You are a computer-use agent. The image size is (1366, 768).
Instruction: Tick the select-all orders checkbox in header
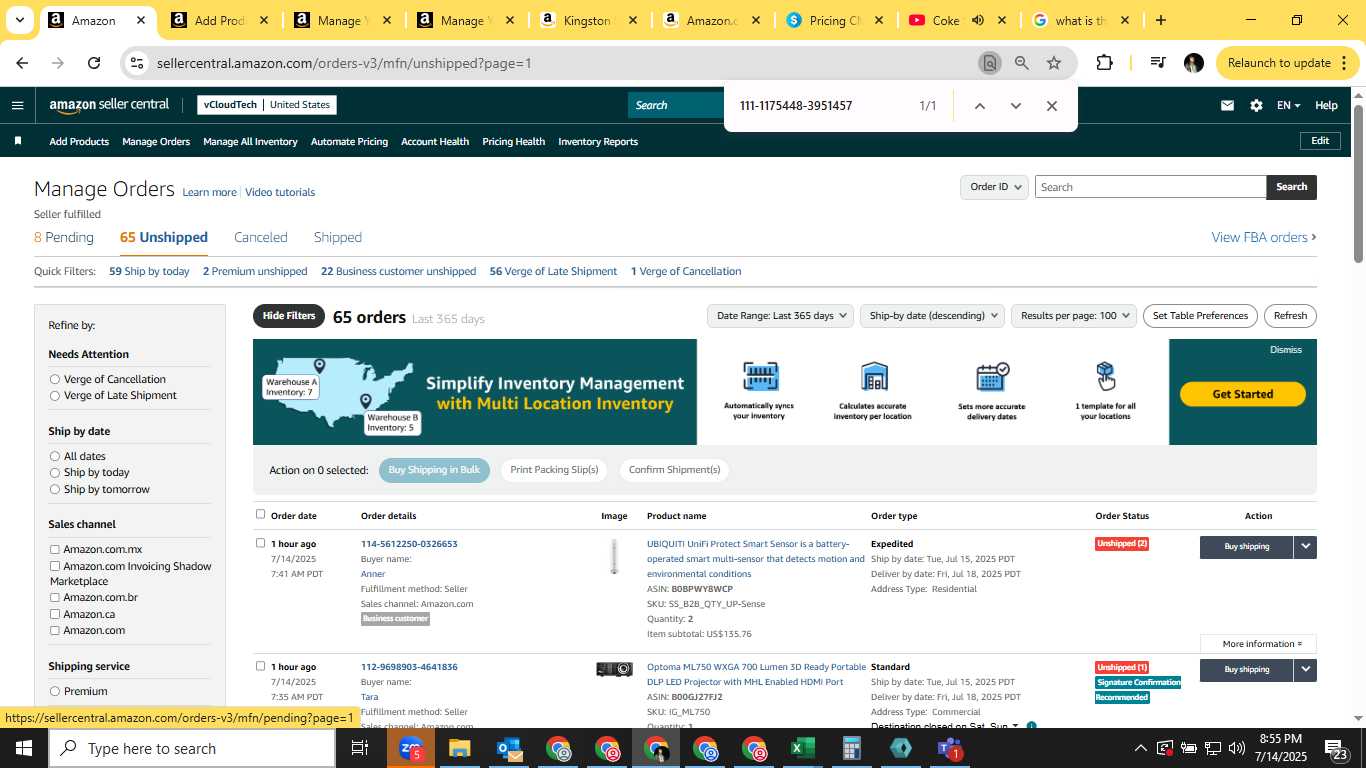[x=261, y=514]
